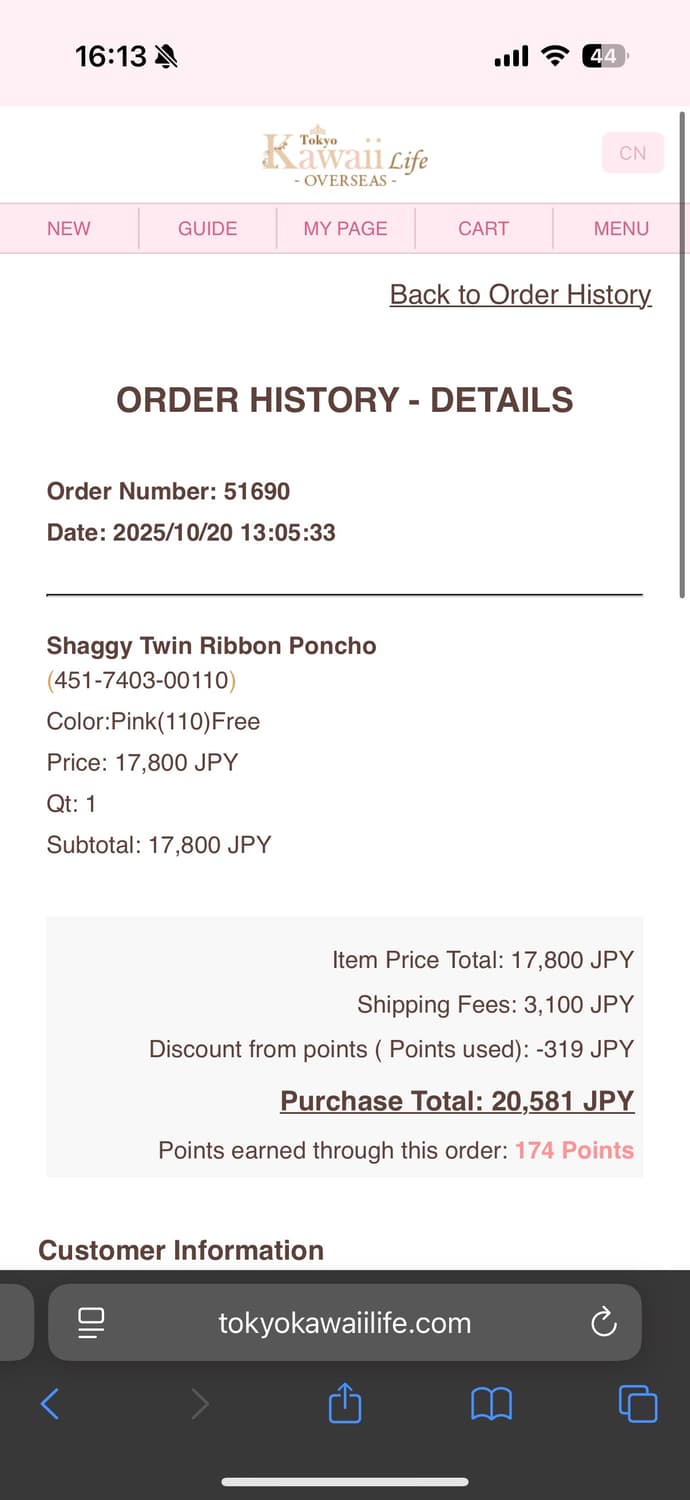Viewport: 690px width, 1500px height.
Task: Tap the Safari forward arrow
Action: click(200, 1404)
